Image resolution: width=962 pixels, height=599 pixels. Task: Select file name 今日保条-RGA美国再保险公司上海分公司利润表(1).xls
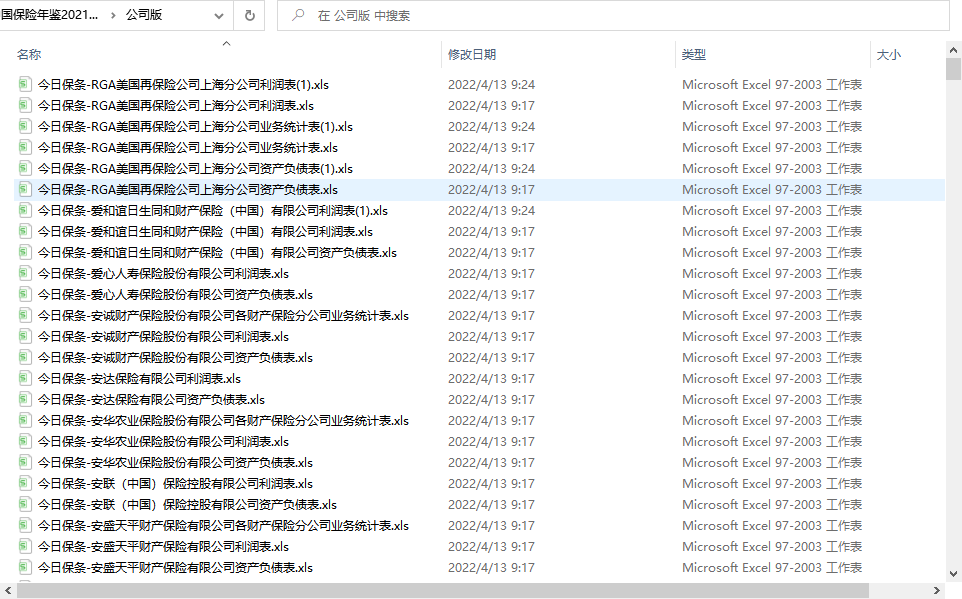coord(183,84)
